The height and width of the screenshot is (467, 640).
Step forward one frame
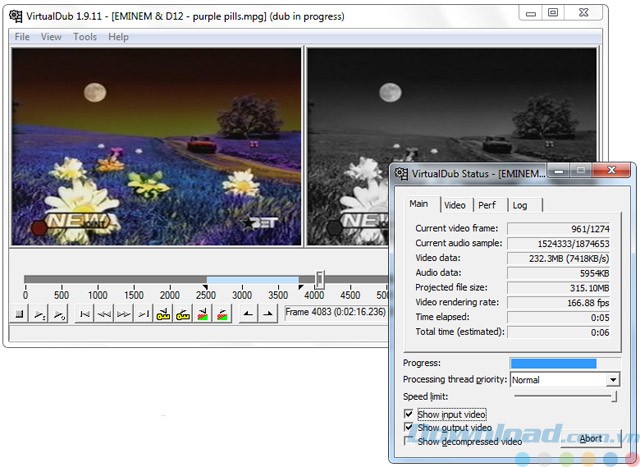click(x=124, y=314)
